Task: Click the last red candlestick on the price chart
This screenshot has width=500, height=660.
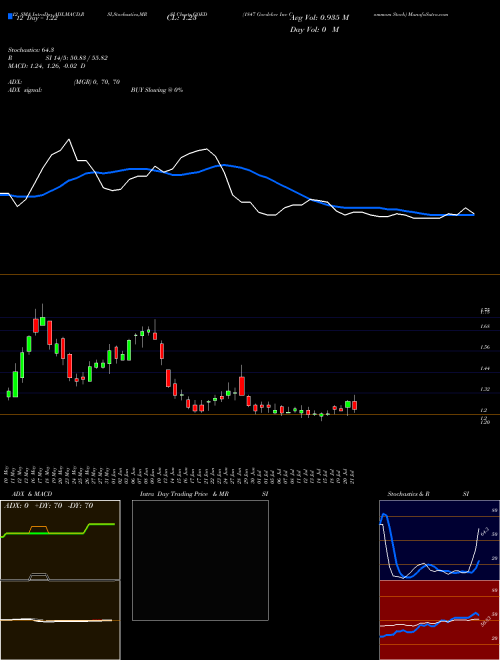Action: pyautogui.click(x=355, y=405)
